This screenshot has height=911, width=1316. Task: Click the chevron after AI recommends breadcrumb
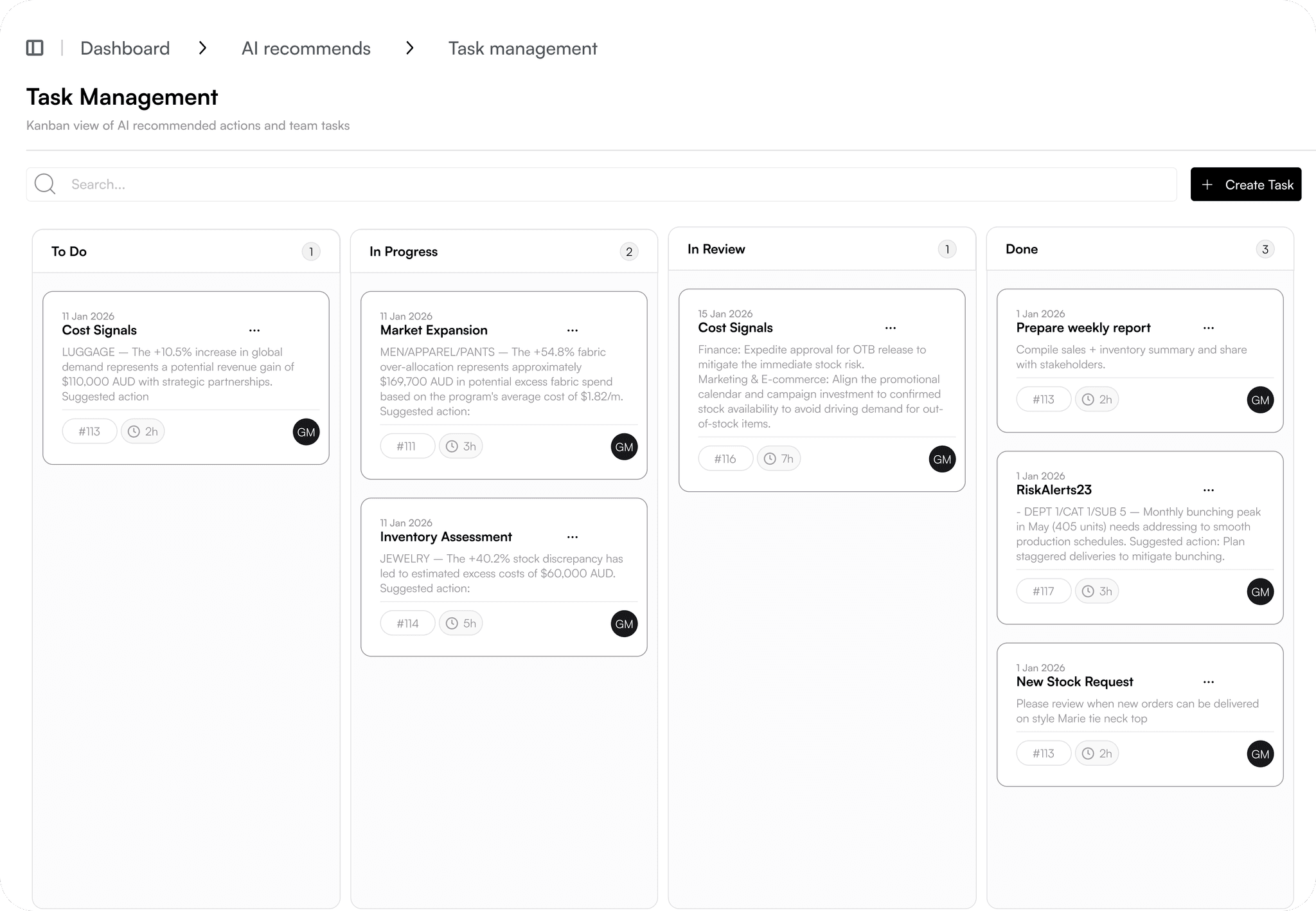[x=410, y=48]
